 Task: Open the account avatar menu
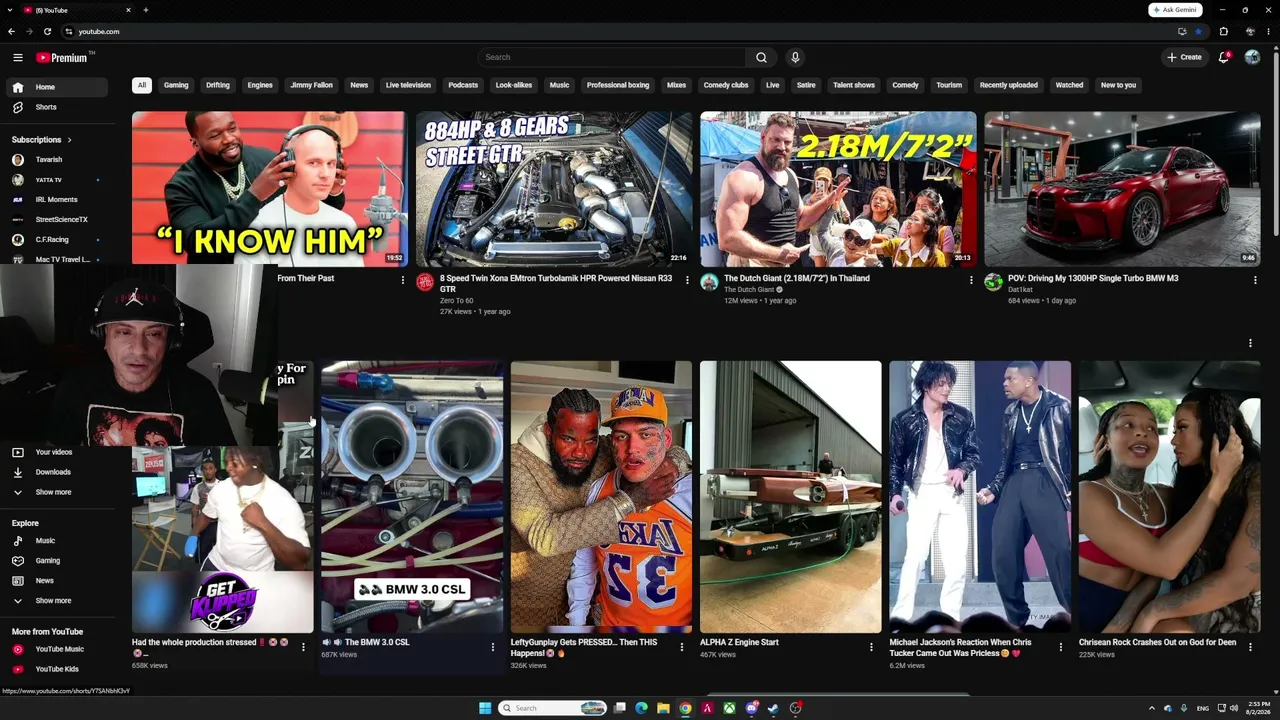(x=1252, y=57)
